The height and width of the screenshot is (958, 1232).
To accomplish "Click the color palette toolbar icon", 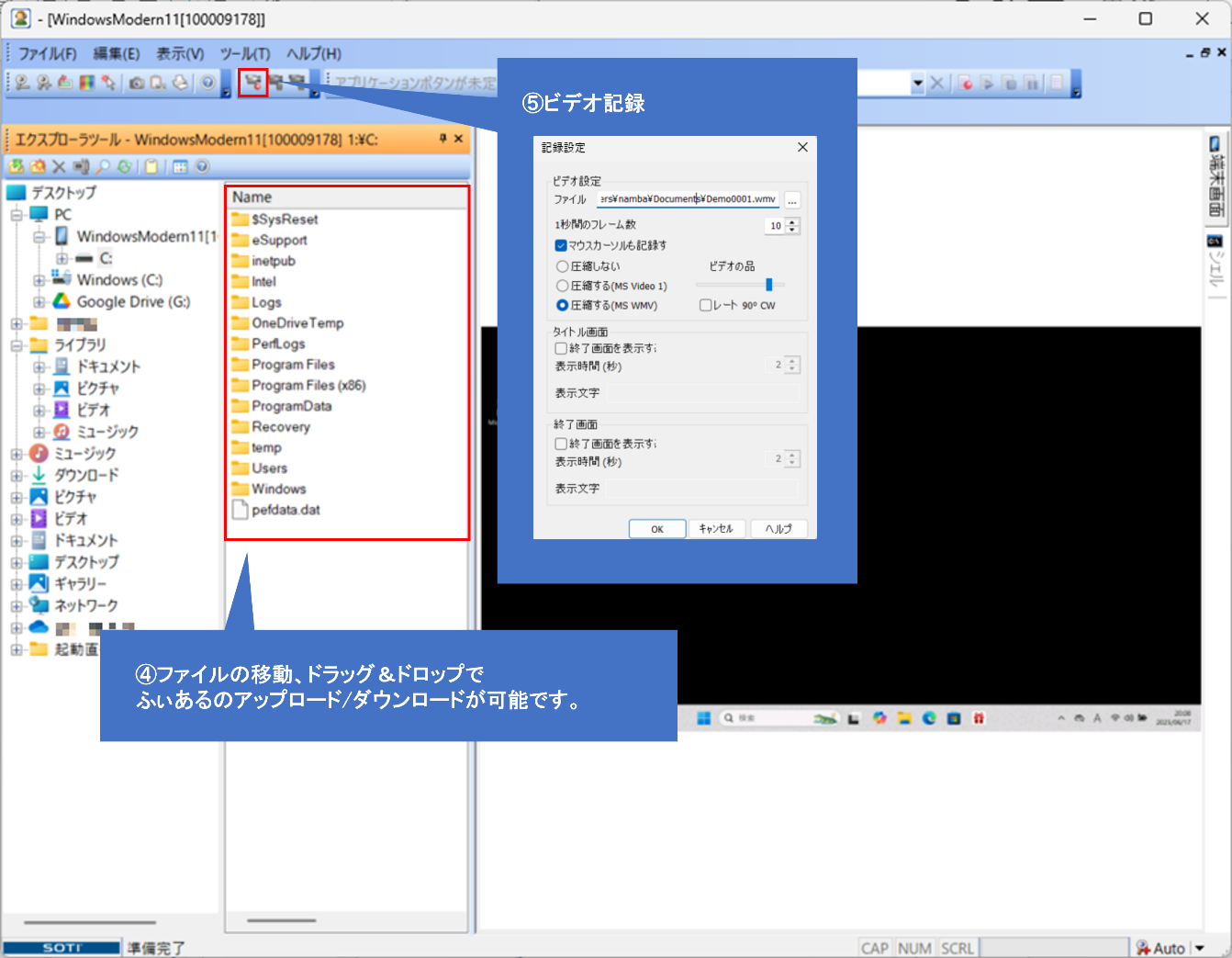I will coord(87,83).
